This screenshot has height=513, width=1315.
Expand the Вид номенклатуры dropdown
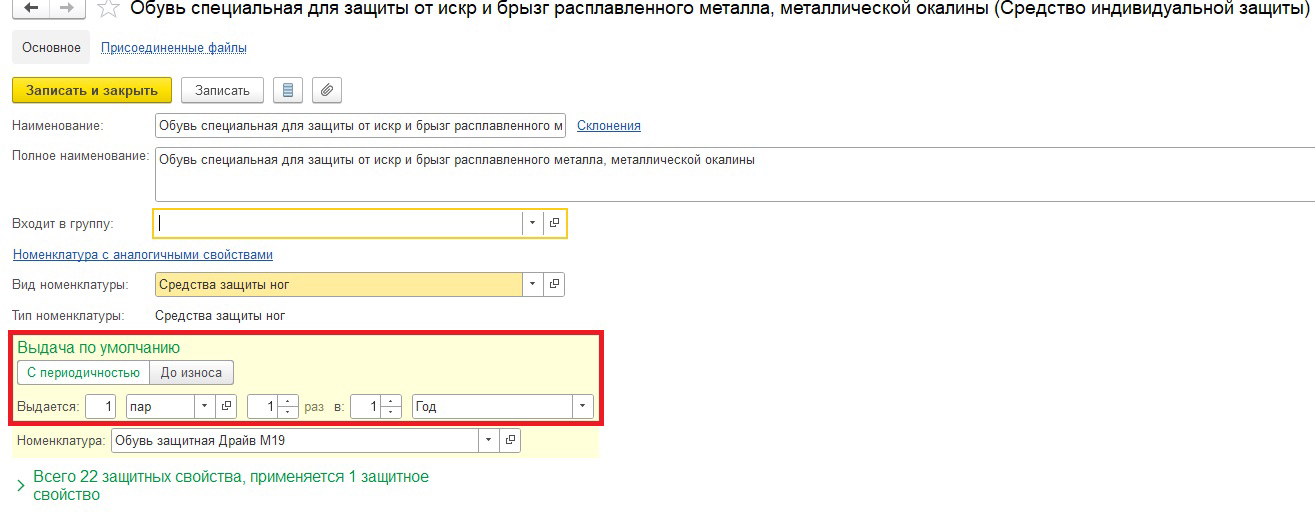pyautogui.click(x=533, y=285)
